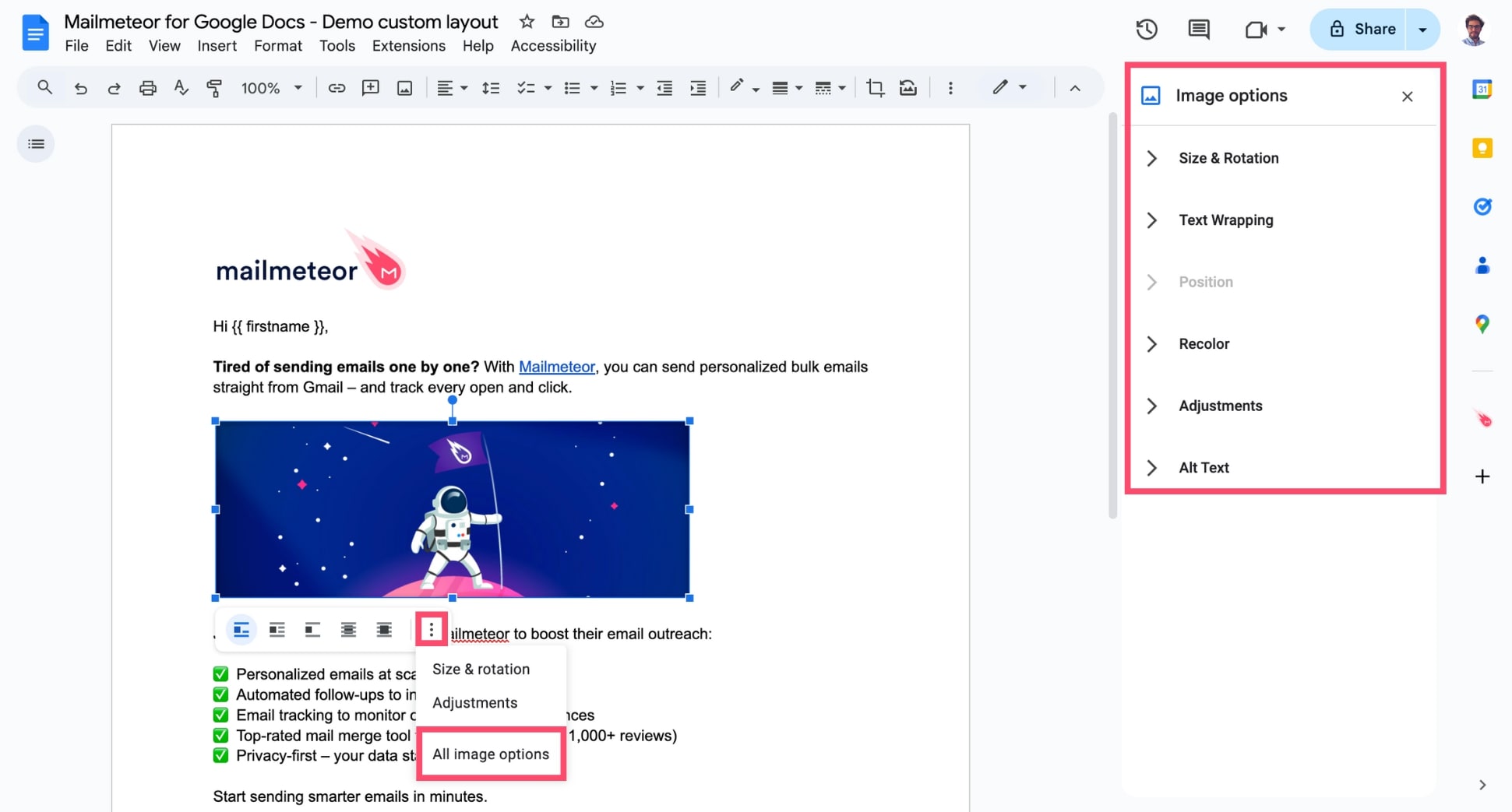Open border dash dropdown

pos(830,88)
